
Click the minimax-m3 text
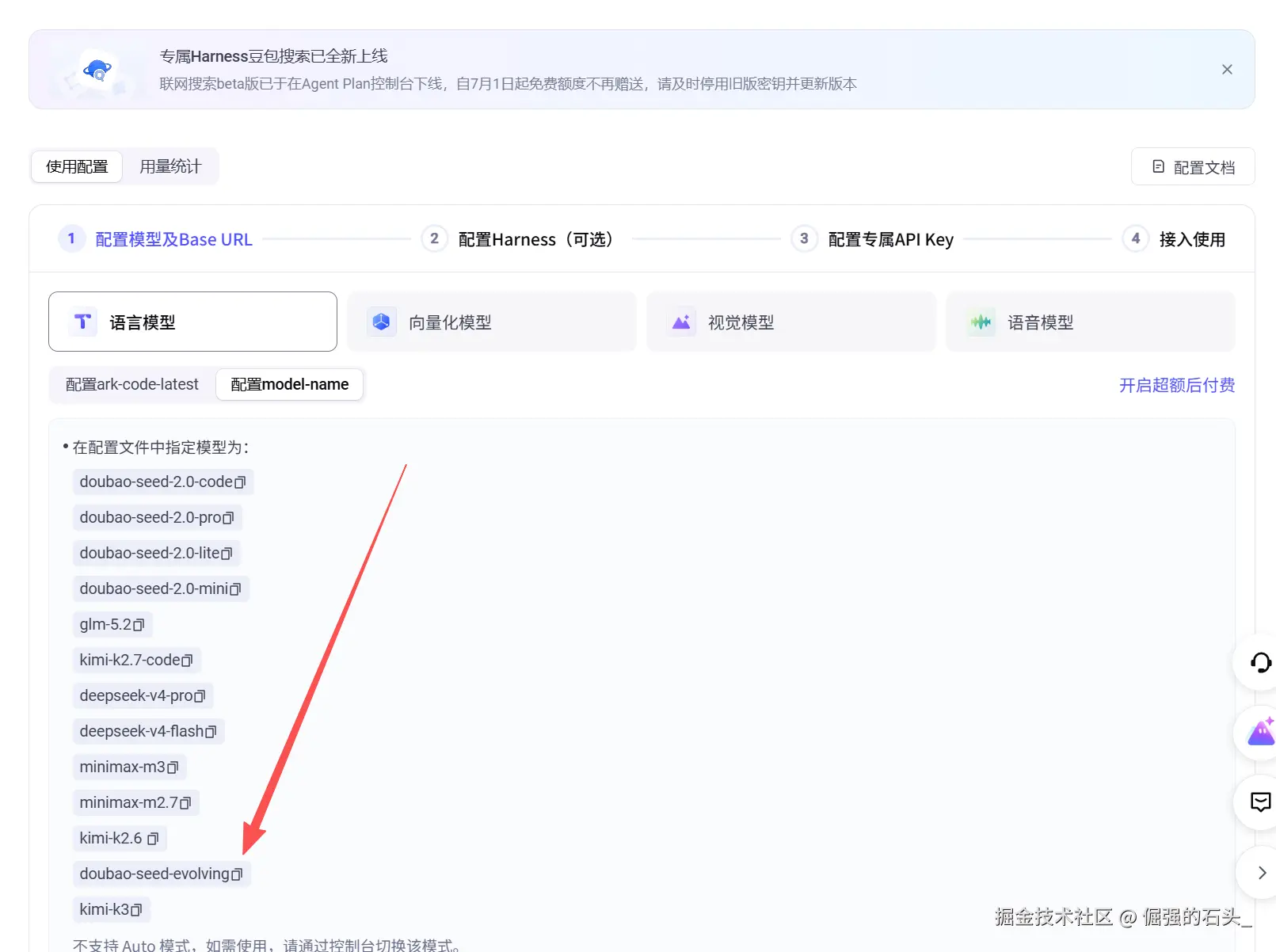(x=123, y=767)
